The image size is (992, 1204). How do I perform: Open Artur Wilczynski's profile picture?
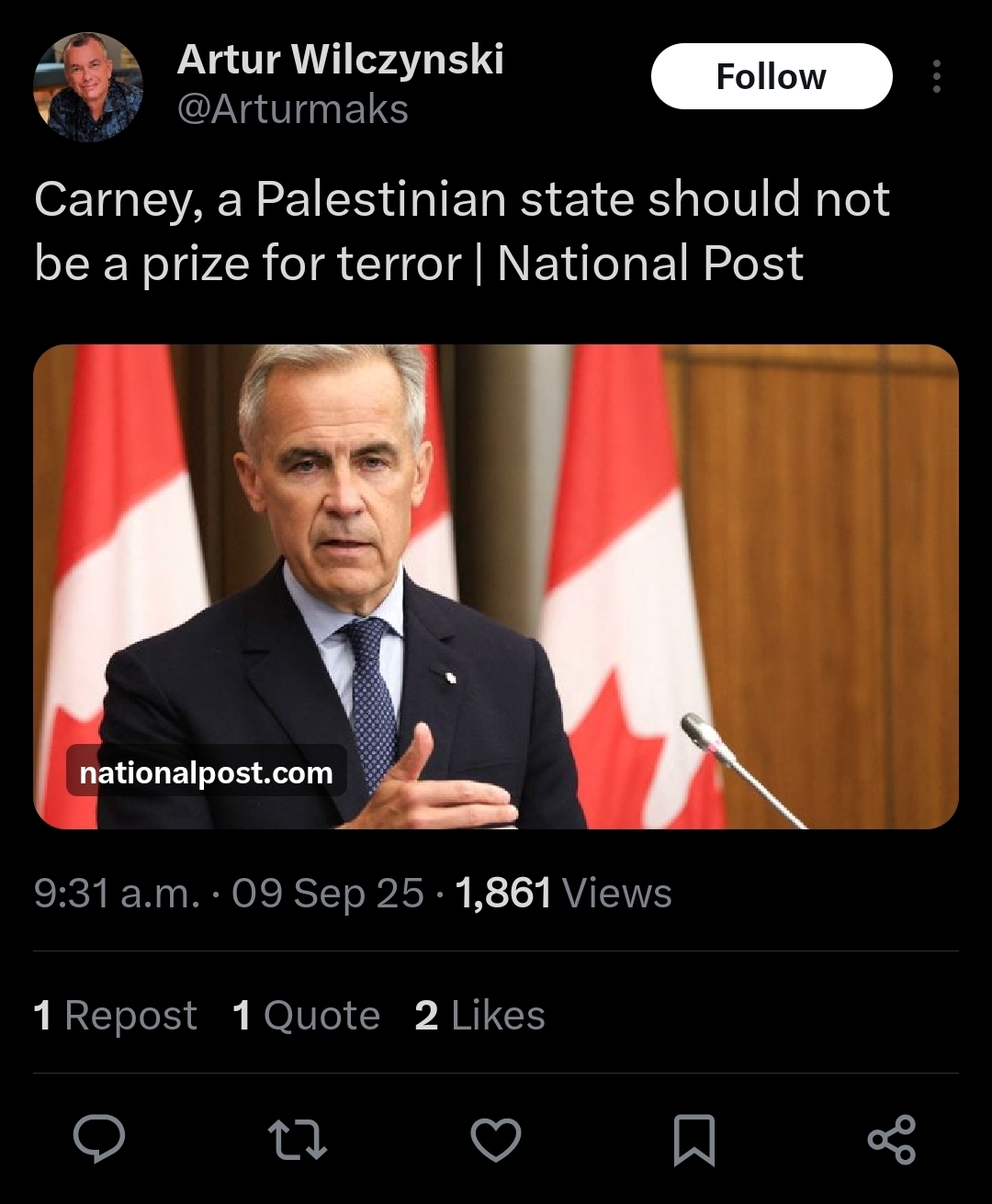tap(88, 87)
